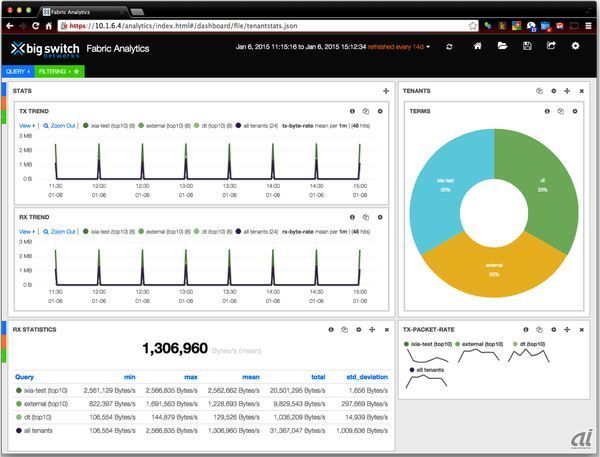600x457 pixels.
Task: Add panel to STATS row
Action: point(385,91)
